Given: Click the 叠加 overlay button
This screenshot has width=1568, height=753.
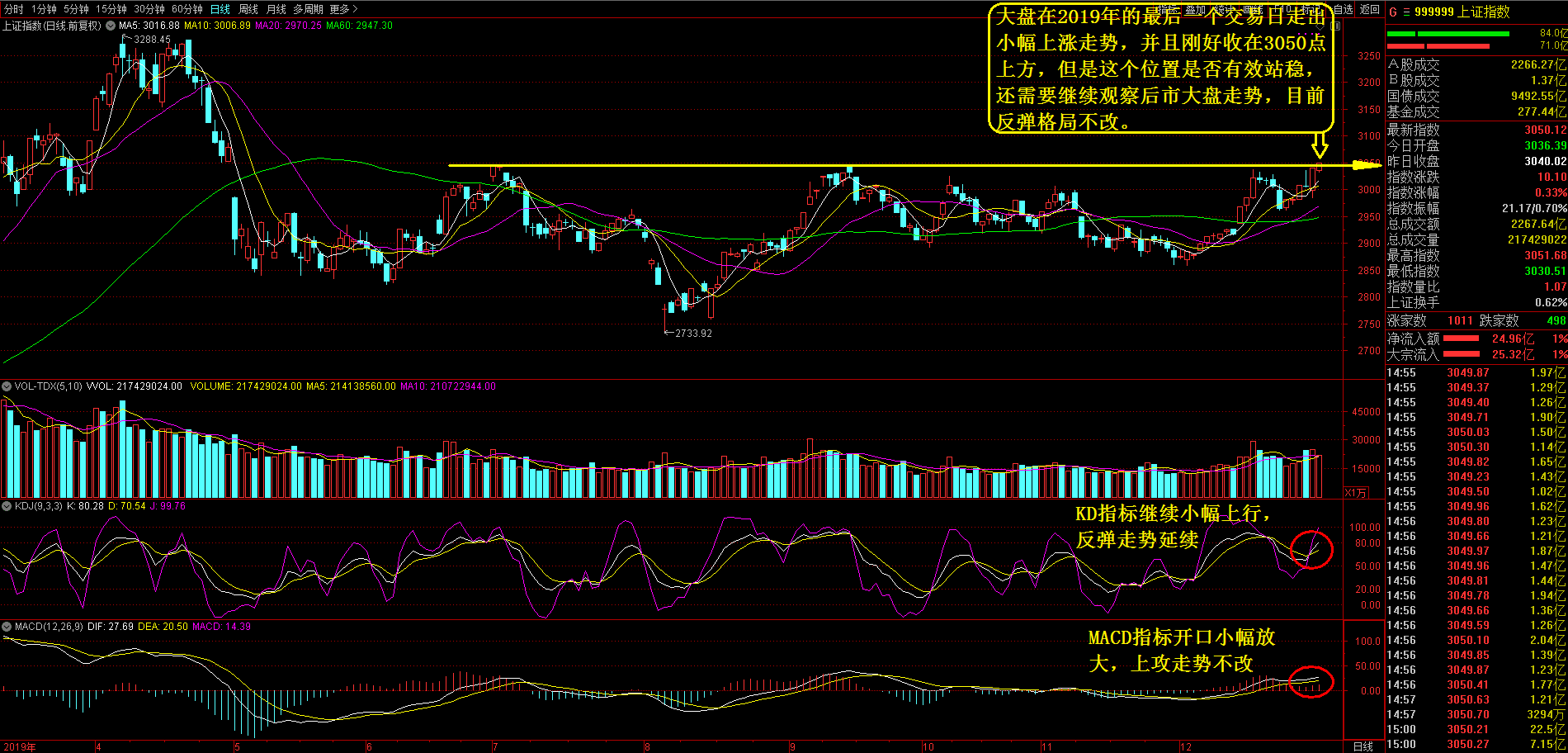Looking at the screenshot, I should coord(1196,9).
